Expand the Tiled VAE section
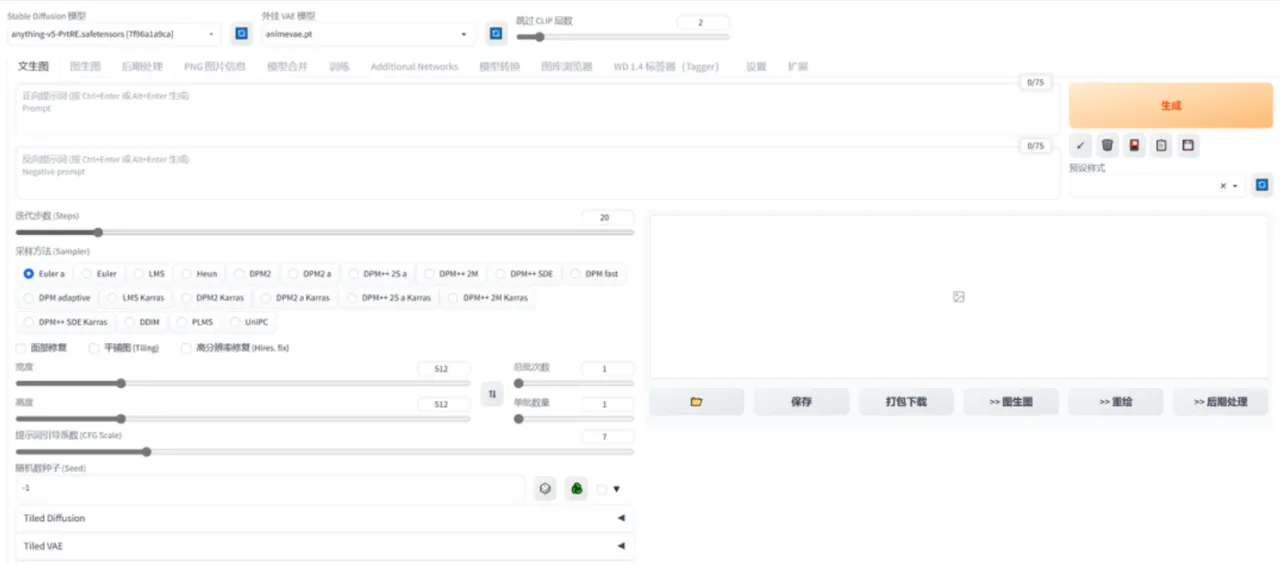The image size is (1280, 564). point(320,546)
